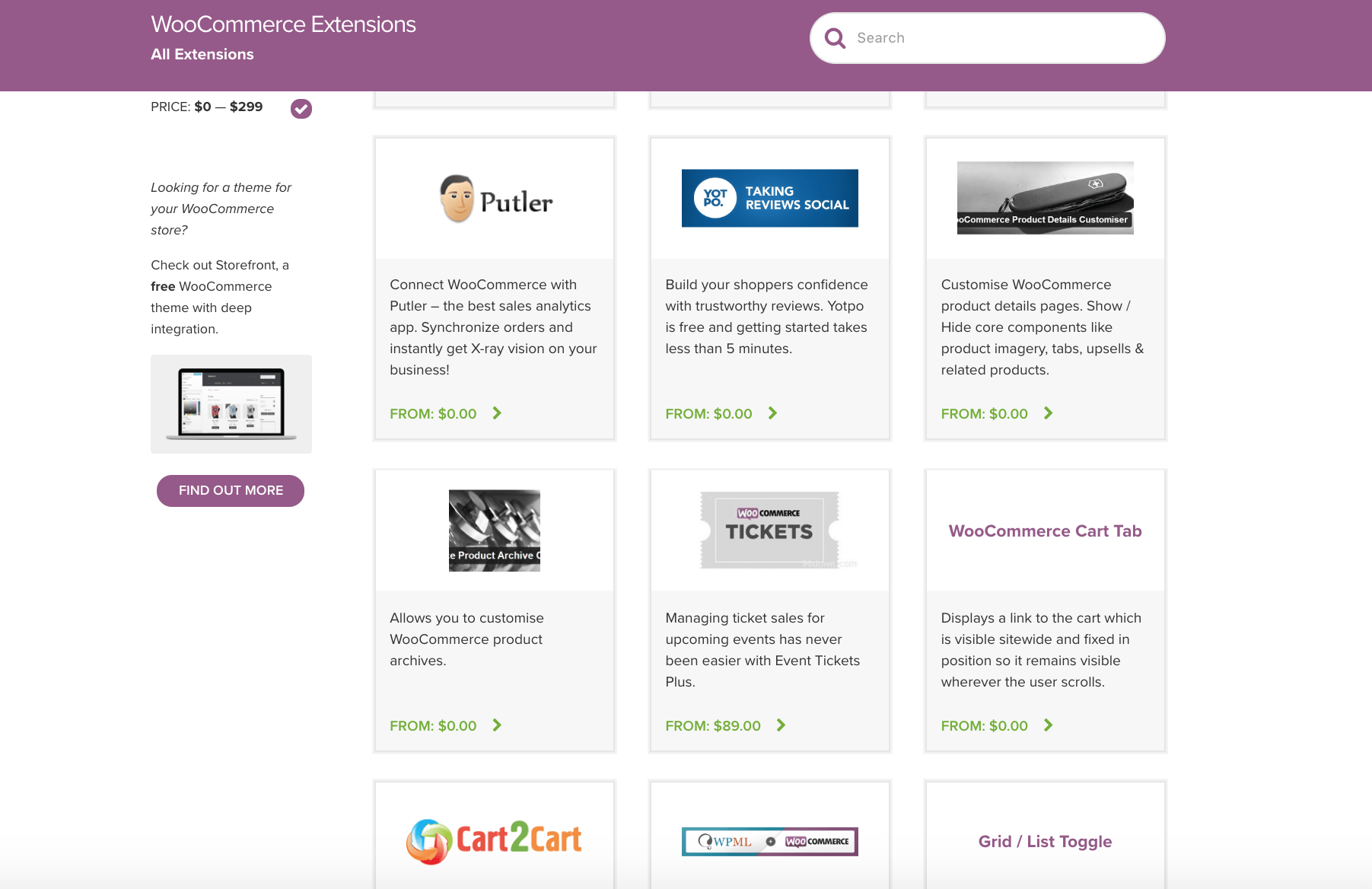Click Product Archive FROM: $0.00 link

(433, 726)
